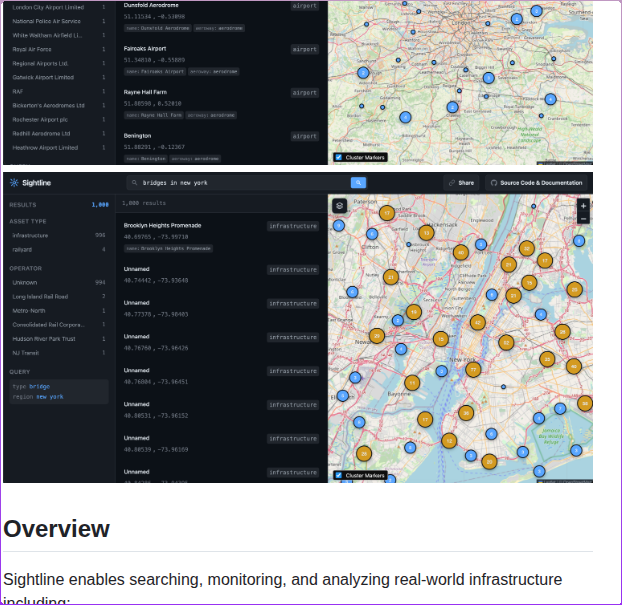
Task: Click the Sightline snowflake logo icon
Action: 14,182
